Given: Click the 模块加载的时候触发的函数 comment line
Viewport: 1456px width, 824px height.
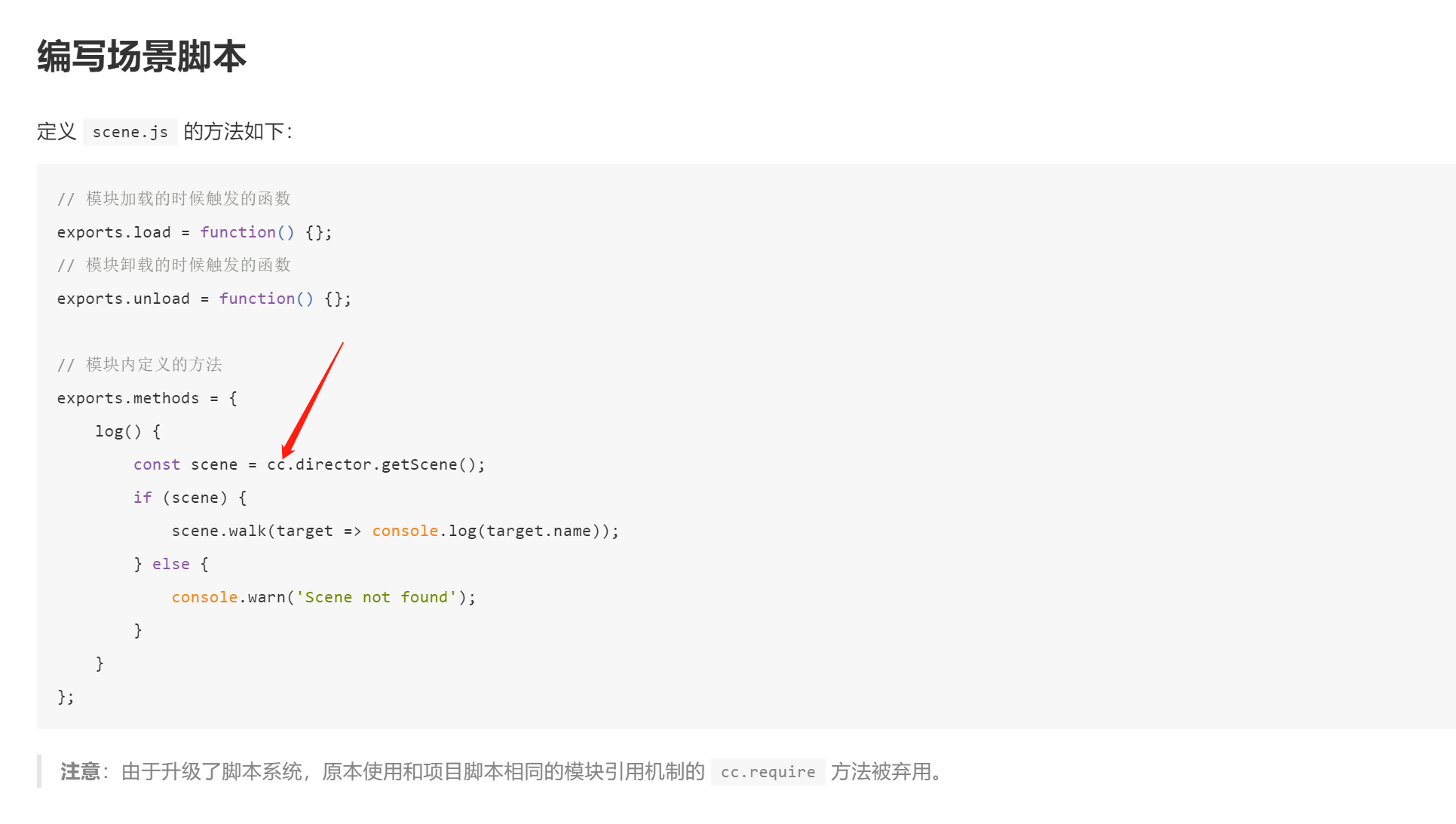Looking at the screenshot, I should click(173, 198).
